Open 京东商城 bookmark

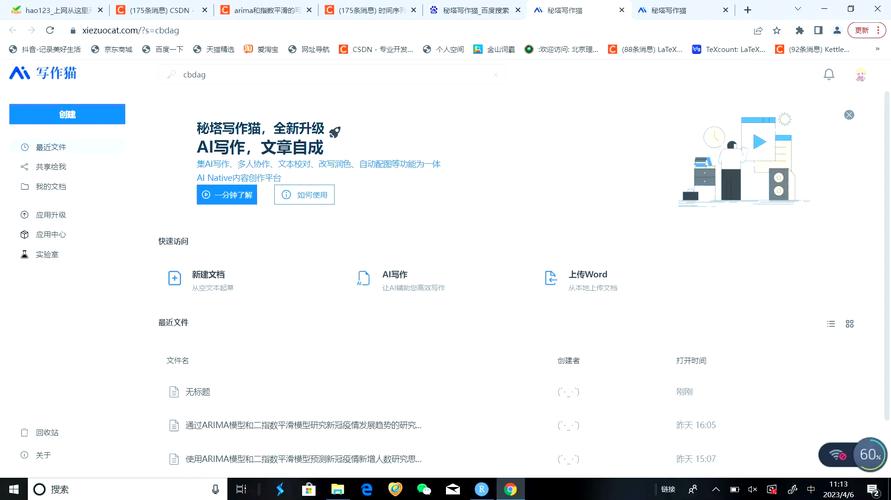[111, 49]
